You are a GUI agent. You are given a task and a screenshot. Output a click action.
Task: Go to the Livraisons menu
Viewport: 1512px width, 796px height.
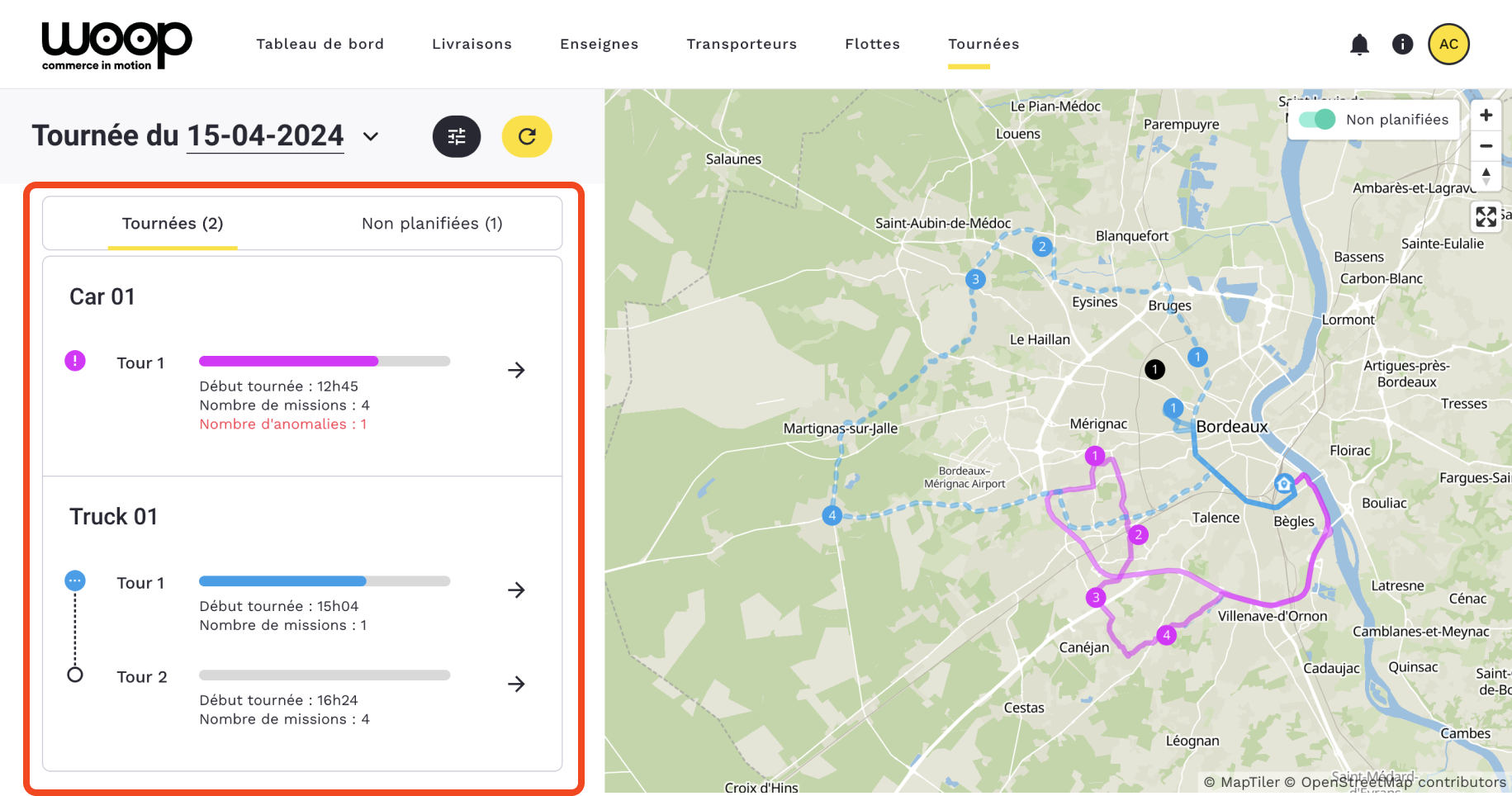pyautogui.click(x=472, y=45)
